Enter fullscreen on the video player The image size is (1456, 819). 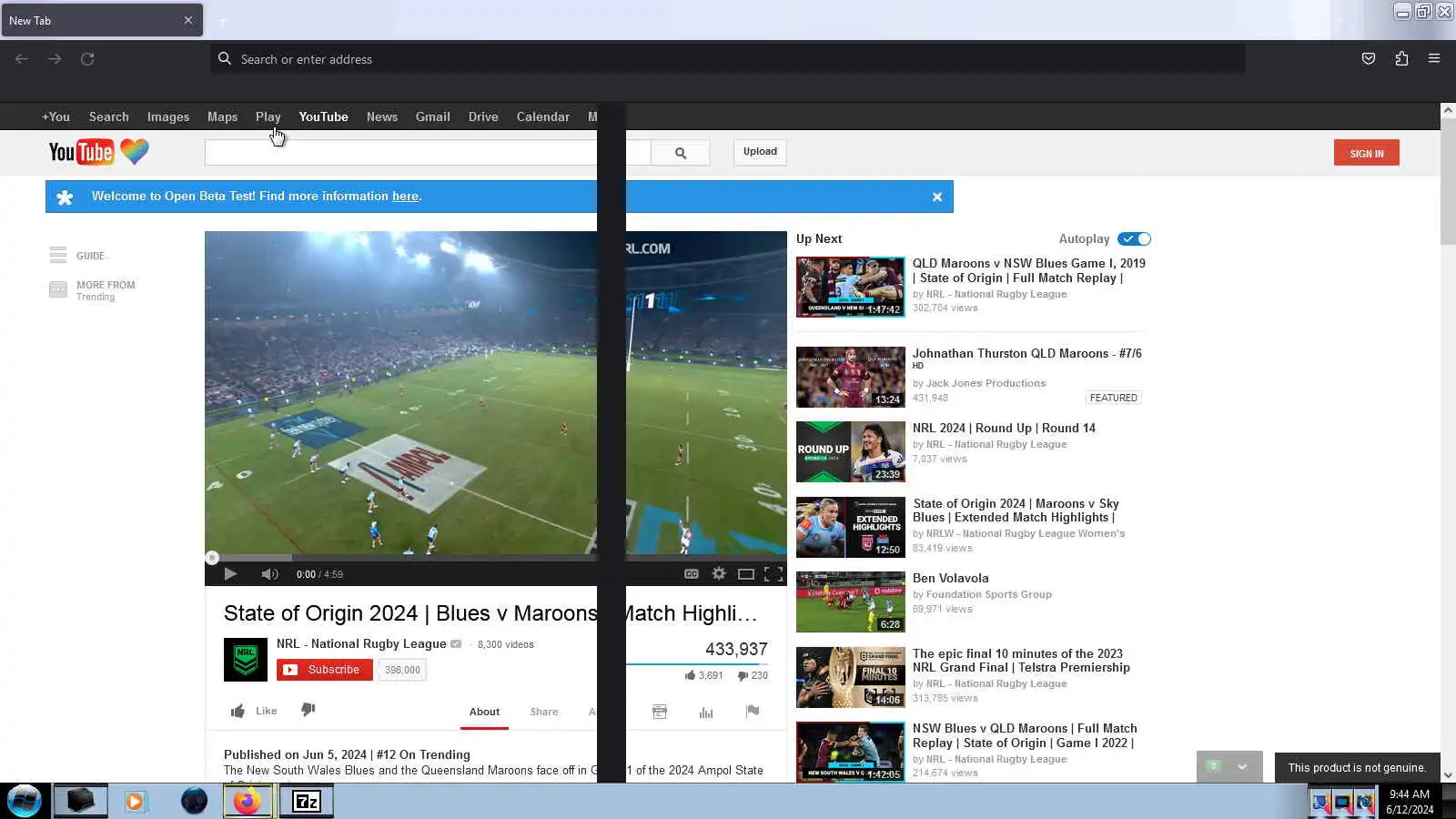773,574
